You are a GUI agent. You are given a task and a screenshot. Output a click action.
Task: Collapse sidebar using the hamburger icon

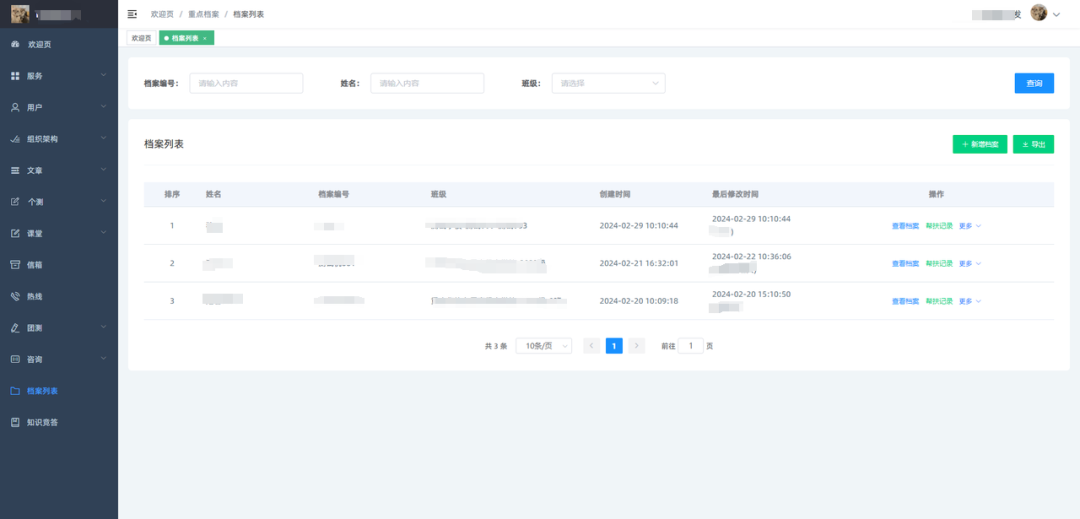click(132, 14)
